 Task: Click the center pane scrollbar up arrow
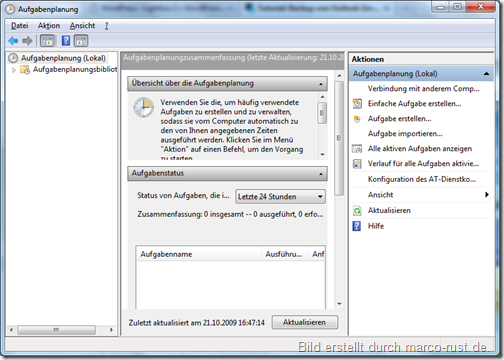(x=339, y=76)
